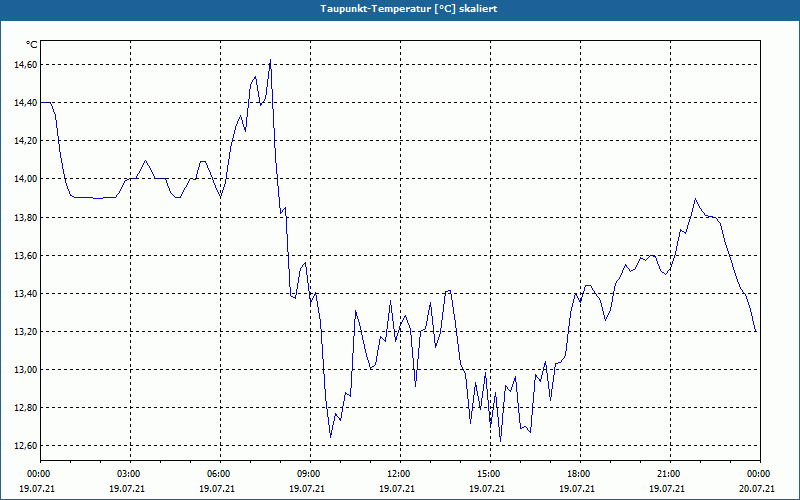Select the 20.07.21 date label
Image resolution: width=800 pixels, height=500 pixels.
757,489
